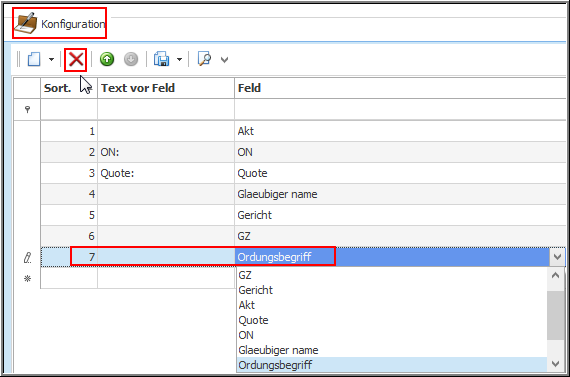Select the Glaeubiger name cell in row 4

(x=400, y=194)
